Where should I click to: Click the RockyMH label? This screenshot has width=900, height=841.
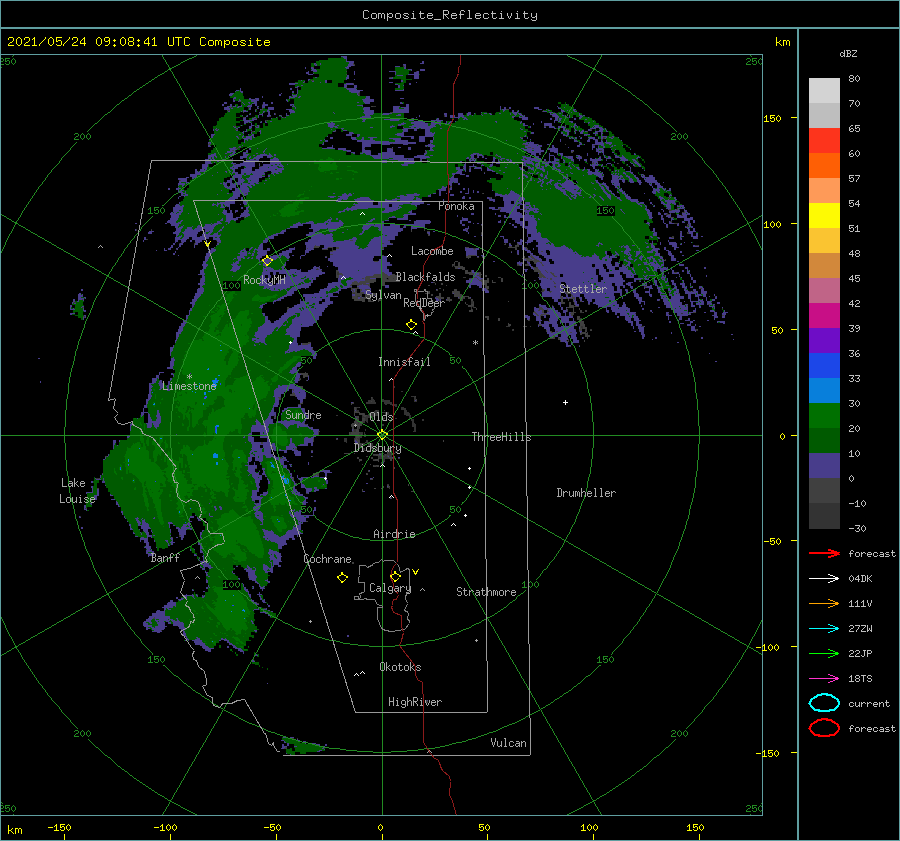coord(264,280)
